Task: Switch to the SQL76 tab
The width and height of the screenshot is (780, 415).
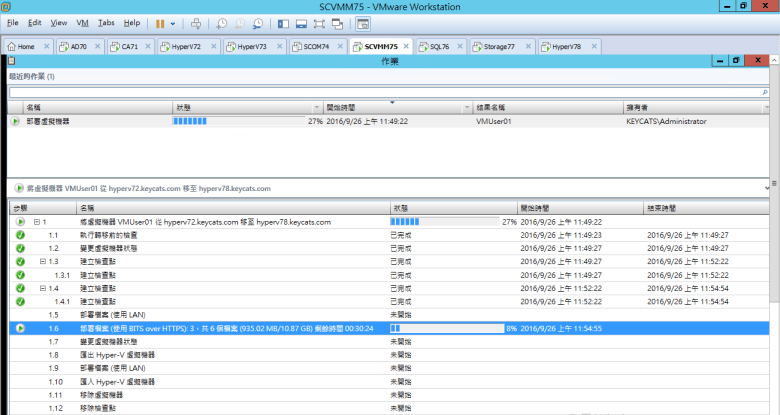Action: click(439, 46)
